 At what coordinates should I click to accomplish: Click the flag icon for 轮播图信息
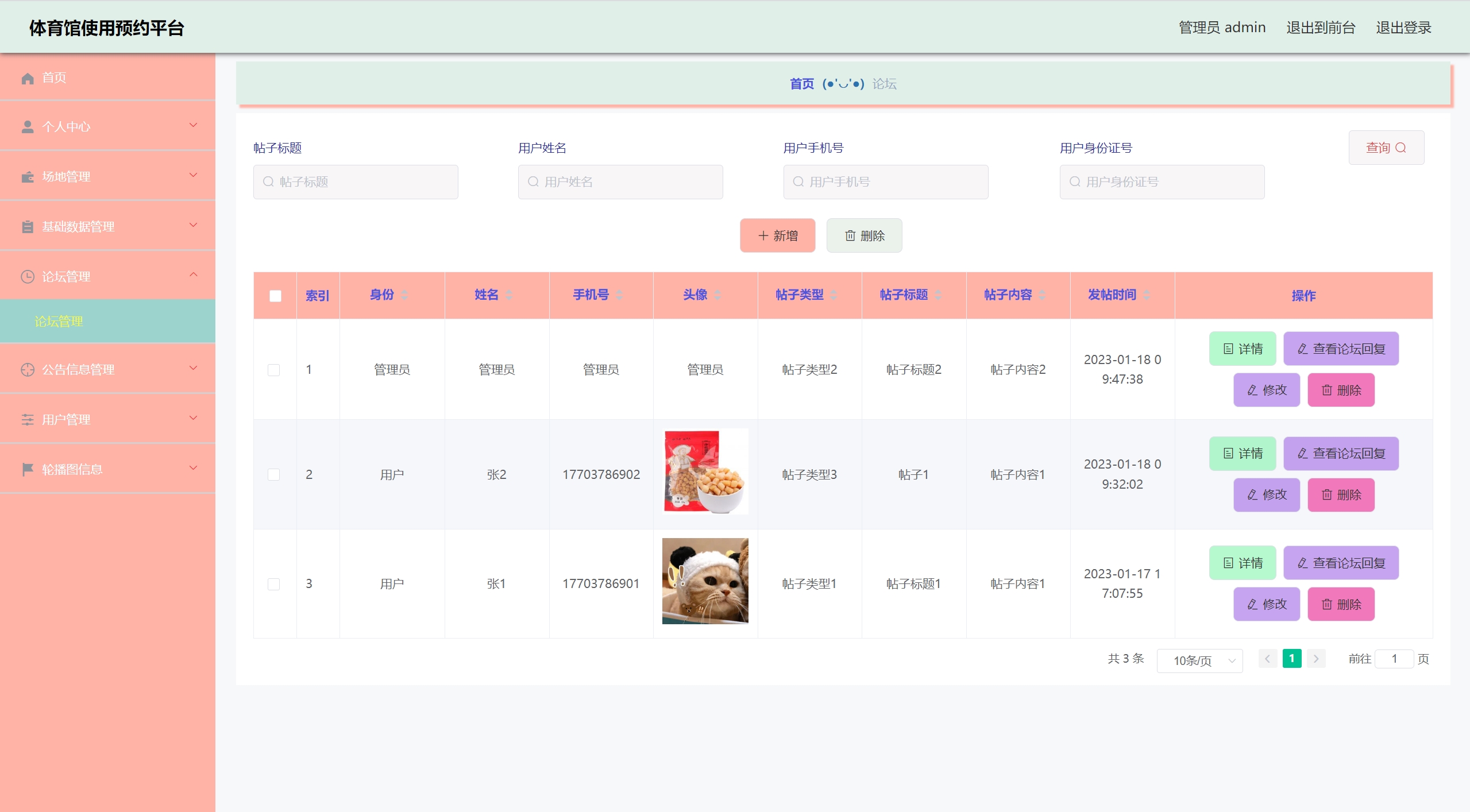[x=28, y=470]
